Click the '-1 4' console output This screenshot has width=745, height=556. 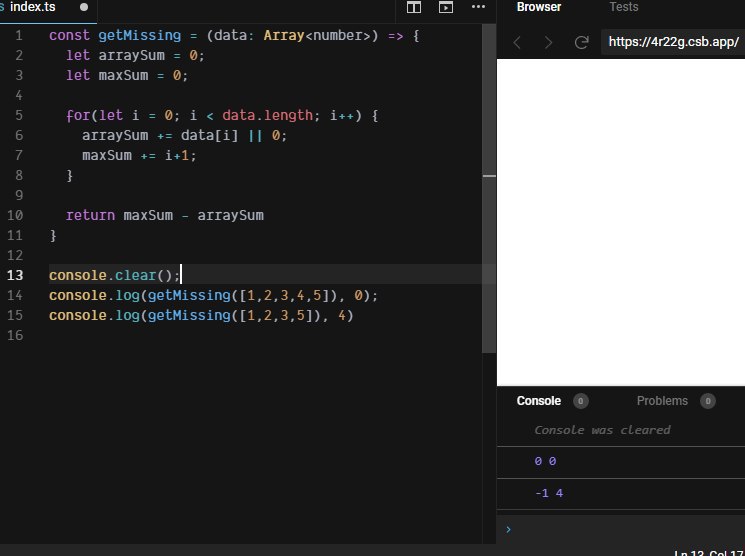tap(549, 493)
